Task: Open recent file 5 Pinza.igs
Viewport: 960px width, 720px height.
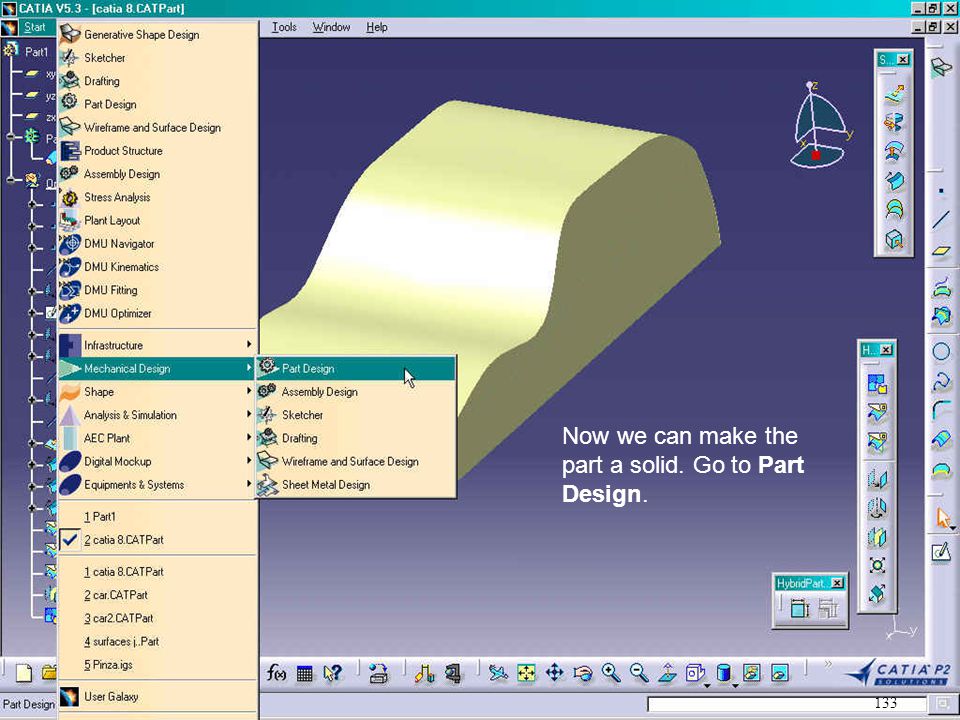Action: click(157, 665)
